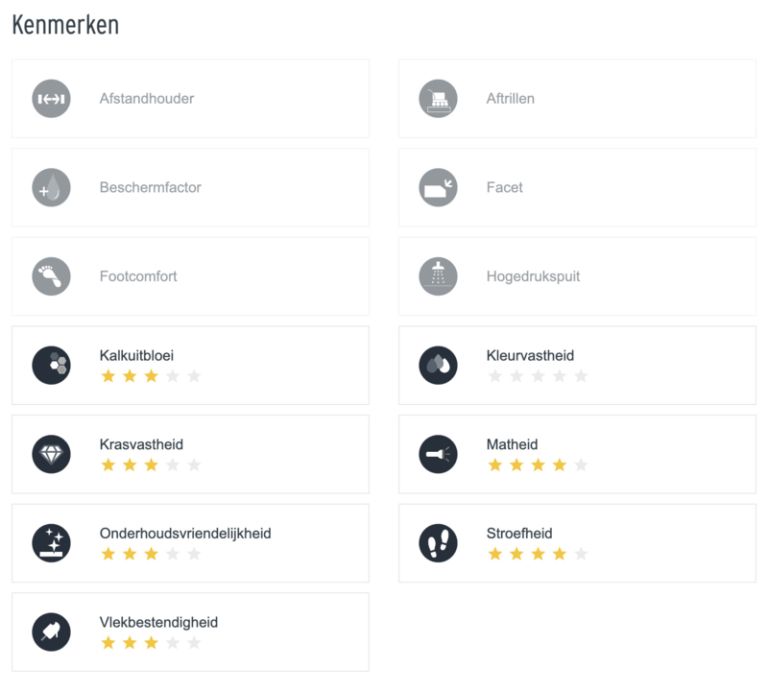This screenshot has height=691, width=768.
Task: Click the Matheid flashlight icon
Action: (438, 454)
